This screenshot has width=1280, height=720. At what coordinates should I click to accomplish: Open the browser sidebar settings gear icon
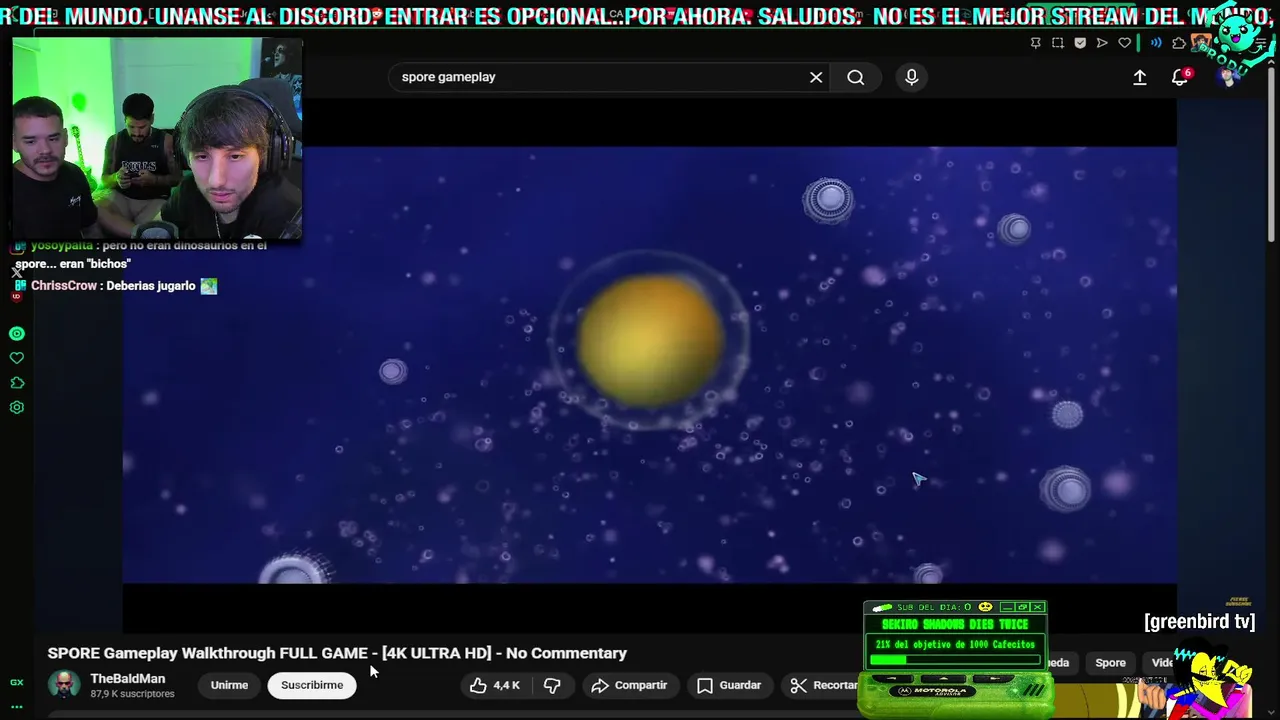16,408
